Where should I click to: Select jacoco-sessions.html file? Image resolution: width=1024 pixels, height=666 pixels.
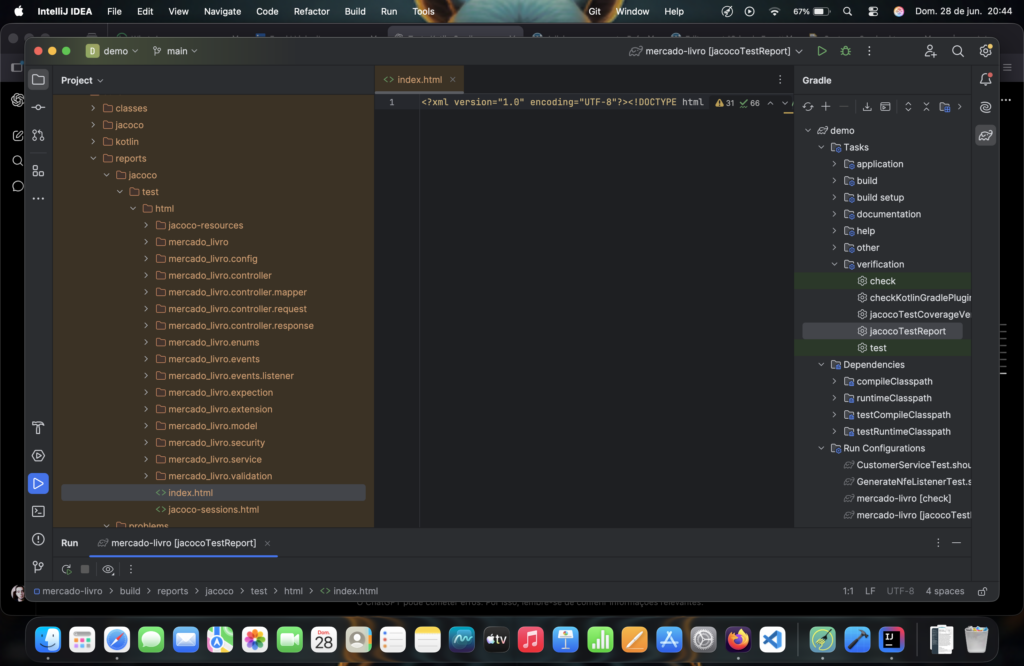coord(213,510)
